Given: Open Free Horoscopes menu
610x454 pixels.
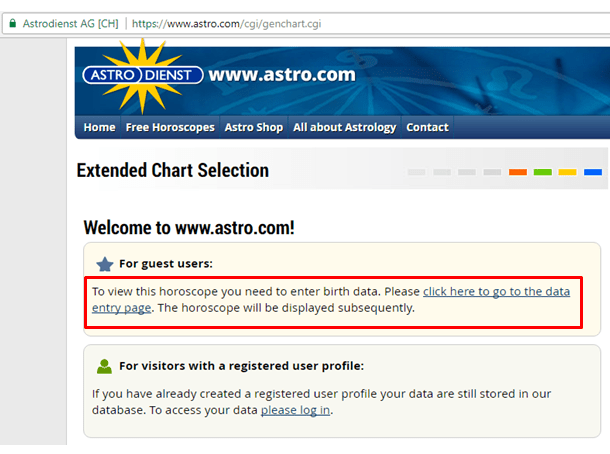Looking at the screenshot, I should [170, 127].
